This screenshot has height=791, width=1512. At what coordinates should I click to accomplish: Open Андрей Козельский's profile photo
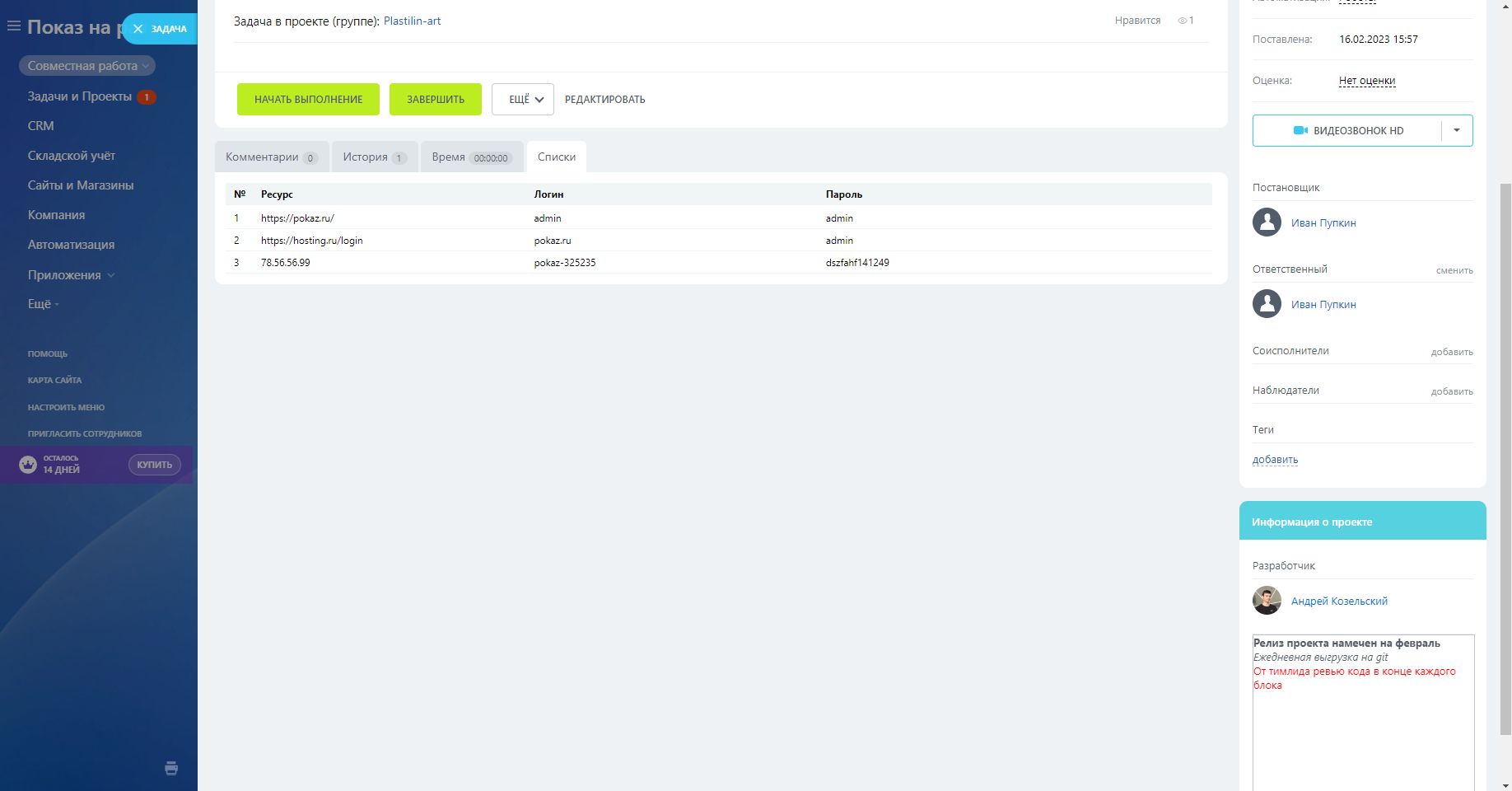click(x=1267, y=601)
